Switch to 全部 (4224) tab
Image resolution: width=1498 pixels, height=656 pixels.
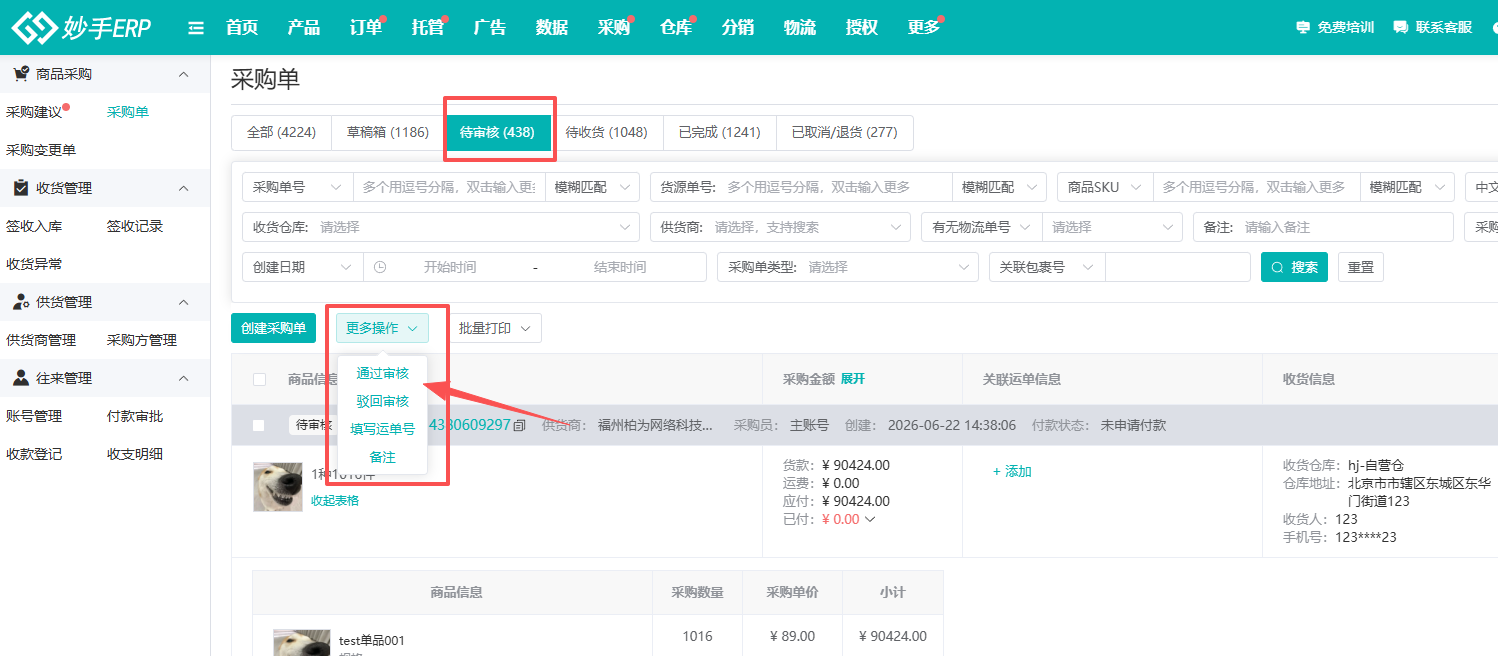pyautogui.click(x=281, y=133)
